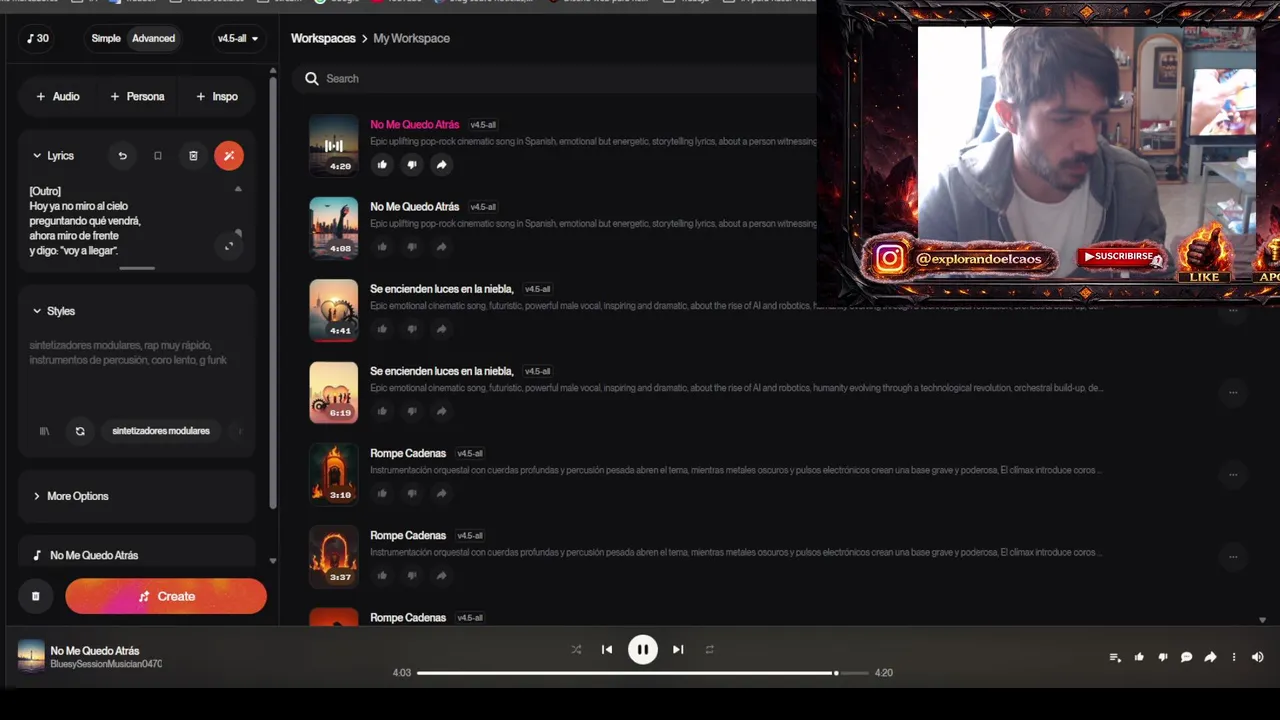The width and height of the screenshot is (1280, 720).
Task: Share the 3:10 Rompe Cadenas track
Action: [x=442, y=493]
